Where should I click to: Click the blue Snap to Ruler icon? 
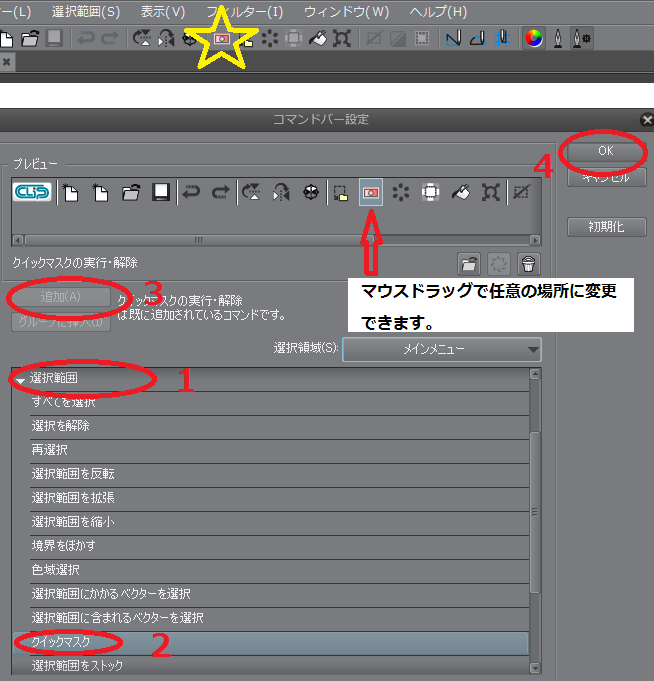point(453,39)
